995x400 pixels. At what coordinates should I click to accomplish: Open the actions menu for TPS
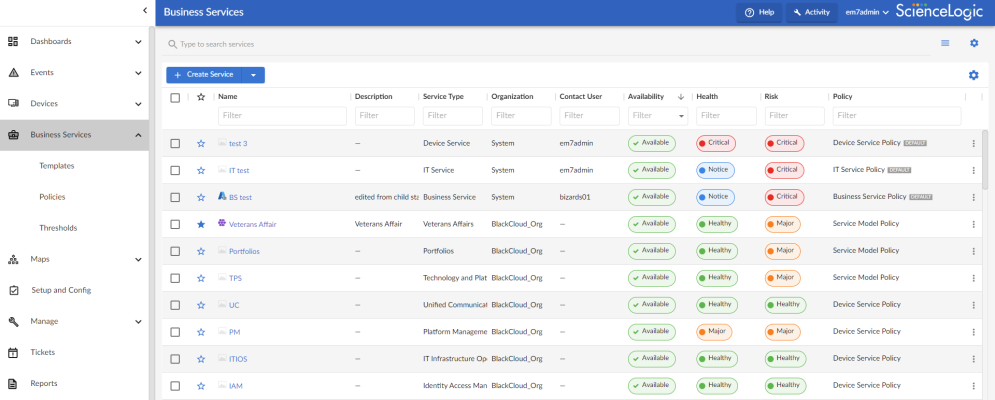tap(973, 278)
